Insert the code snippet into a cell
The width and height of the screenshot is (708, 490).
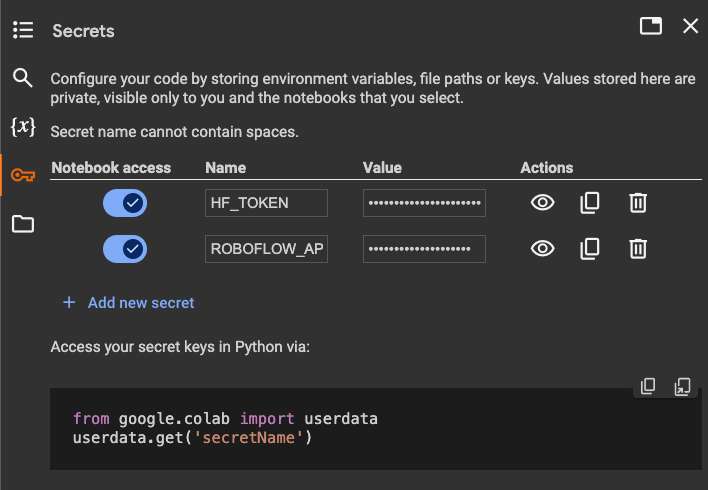coord(682,386)
